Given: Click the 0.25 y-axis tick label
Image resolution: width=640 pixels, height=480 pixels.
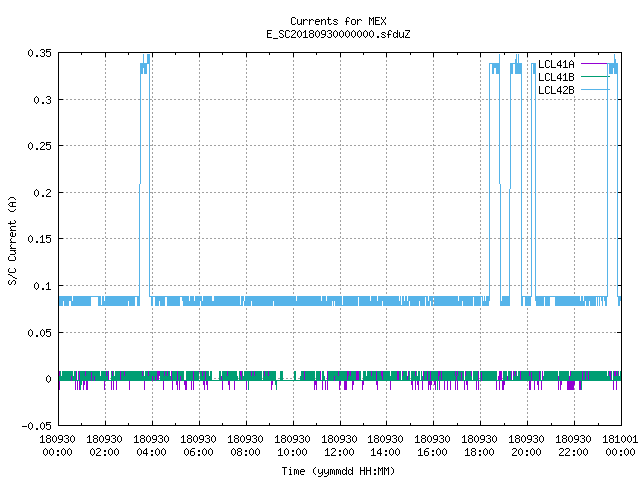Looking at the screenshot, I should tap(40, 146).
